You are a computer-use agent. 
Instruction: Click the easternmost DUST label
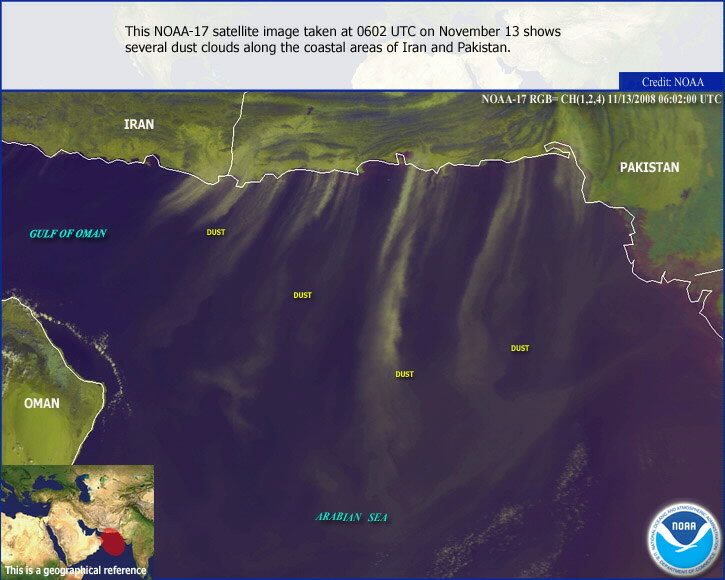click(x=520, y=348)
